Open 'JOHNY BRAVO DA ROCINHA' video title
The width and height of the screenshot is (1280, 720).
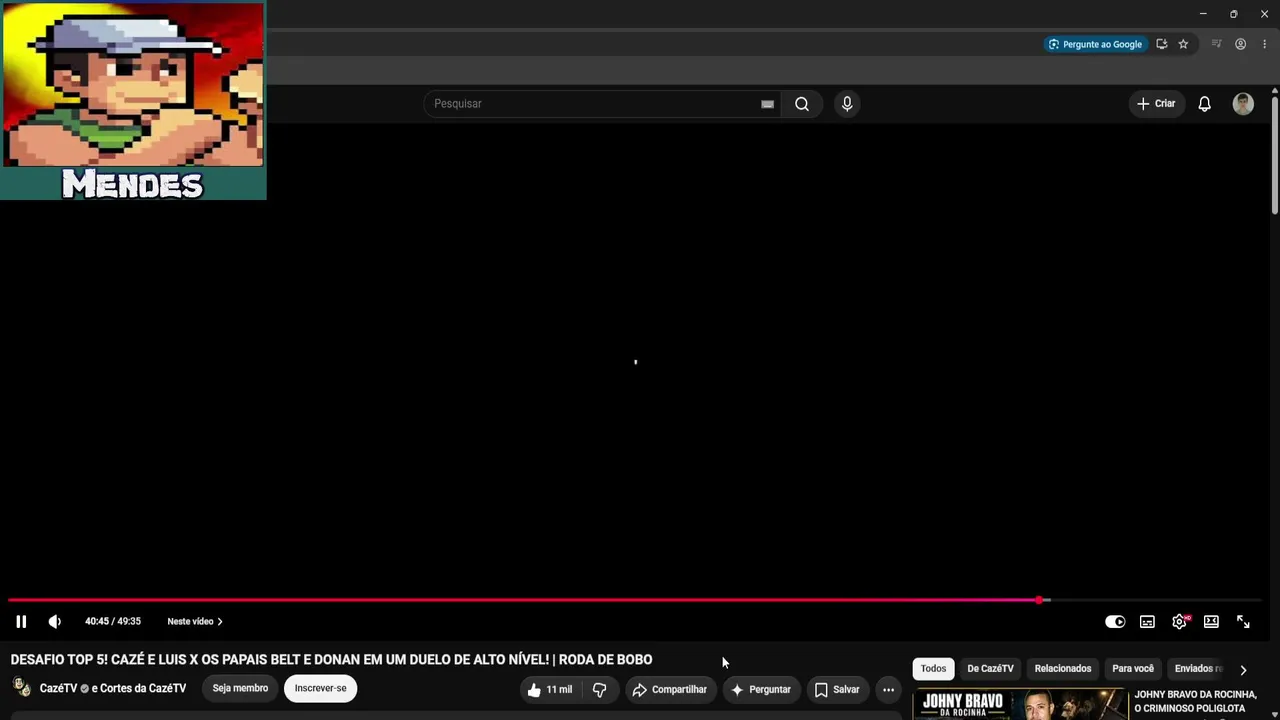coord(1195,702)
